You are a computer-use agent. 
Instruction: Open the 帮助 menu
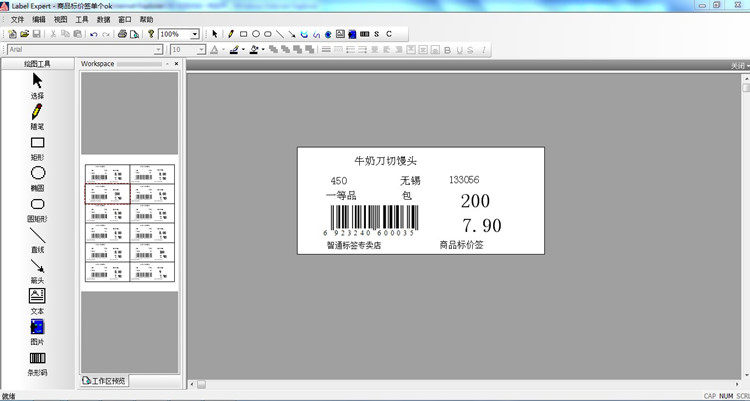pos(146,19)
